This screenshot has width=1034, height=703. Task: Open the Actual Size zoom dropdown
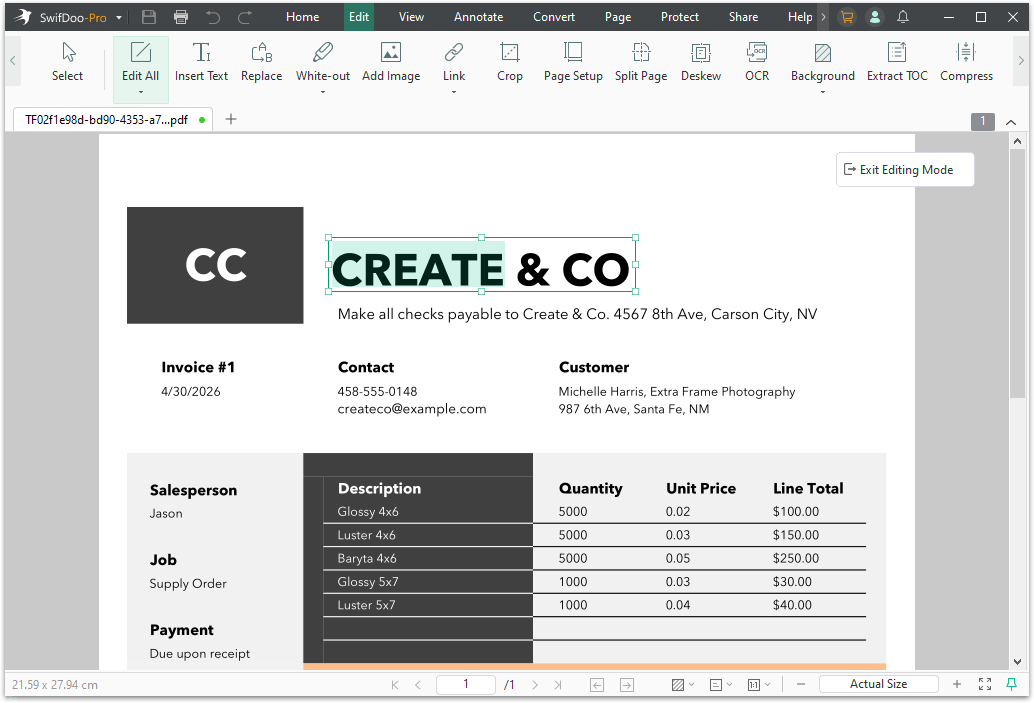[x=878, y=684]
